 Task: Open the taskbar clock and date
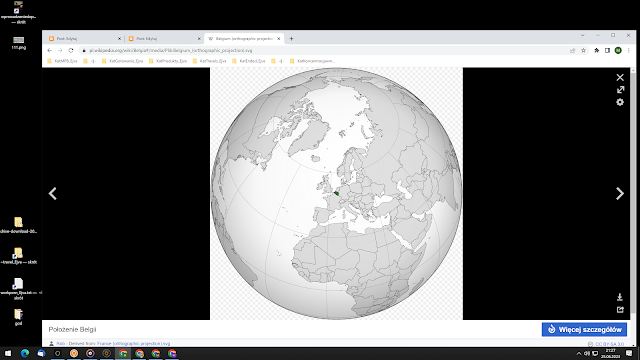click(611, 353)
